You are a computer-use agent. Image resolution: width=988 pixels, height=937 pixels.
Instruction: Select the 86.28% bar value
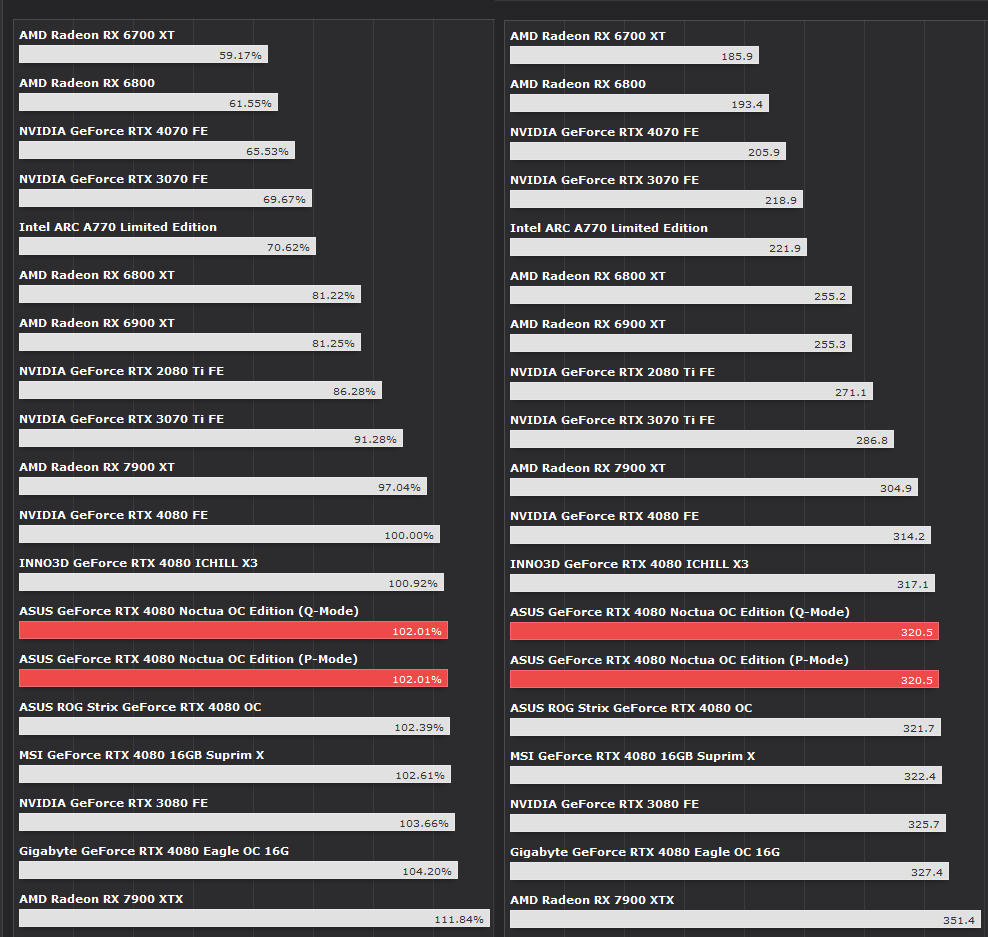tap(354, 391)
